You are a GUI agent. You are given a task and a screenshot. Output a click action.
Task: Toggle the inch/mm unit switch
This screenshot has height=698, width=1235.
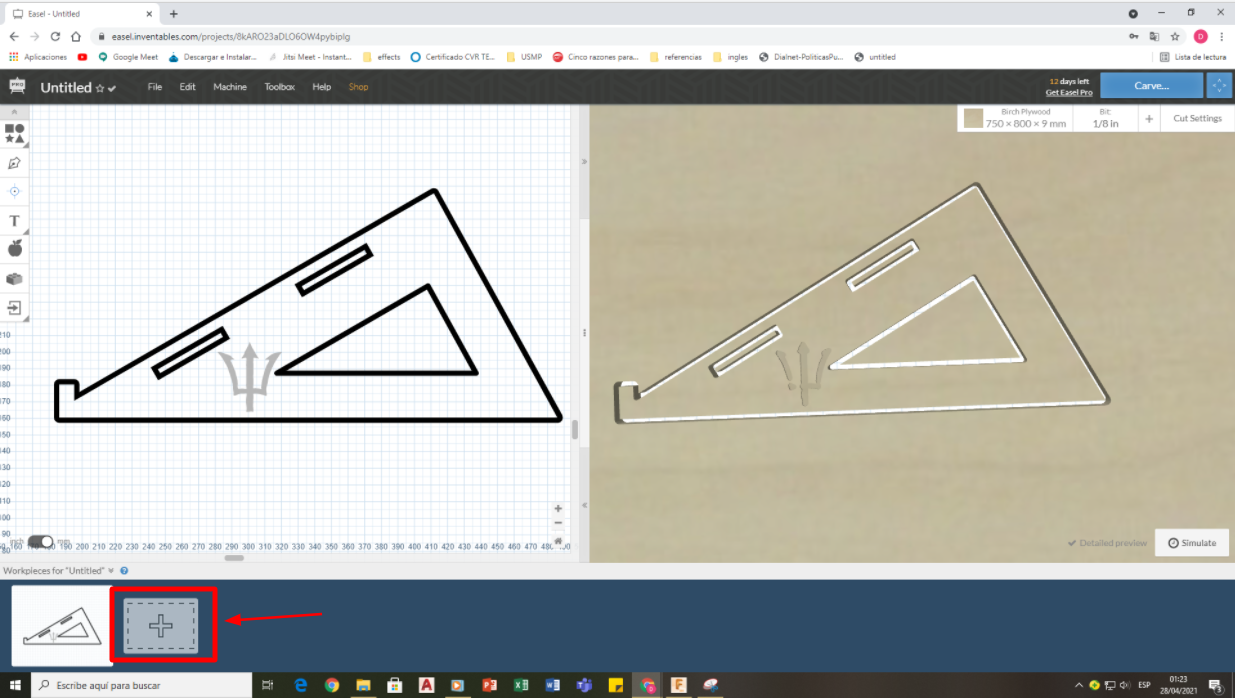point(41,542)
